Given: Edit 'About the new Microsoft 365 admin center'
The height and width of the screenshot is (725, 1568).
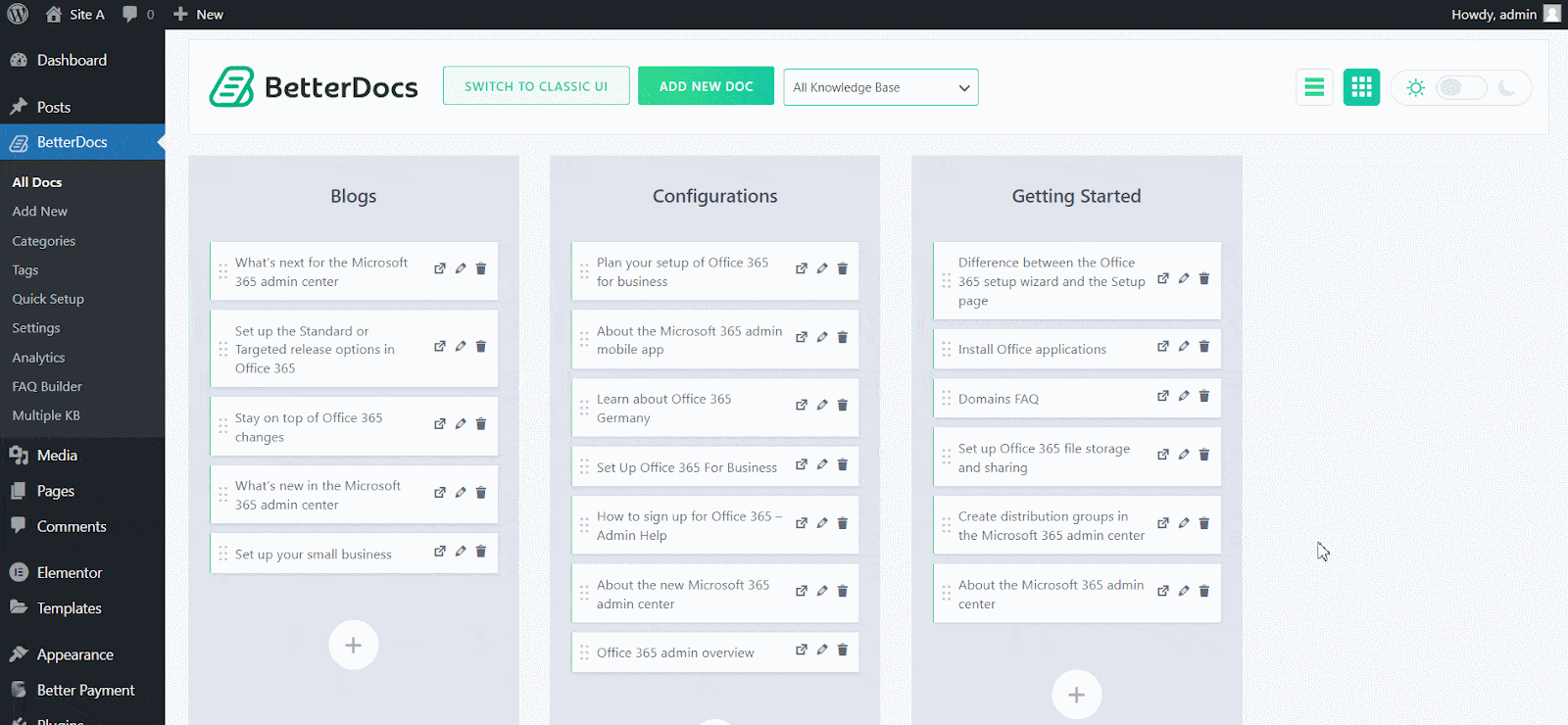Looking at the screenshot, I should pos(822,591).
